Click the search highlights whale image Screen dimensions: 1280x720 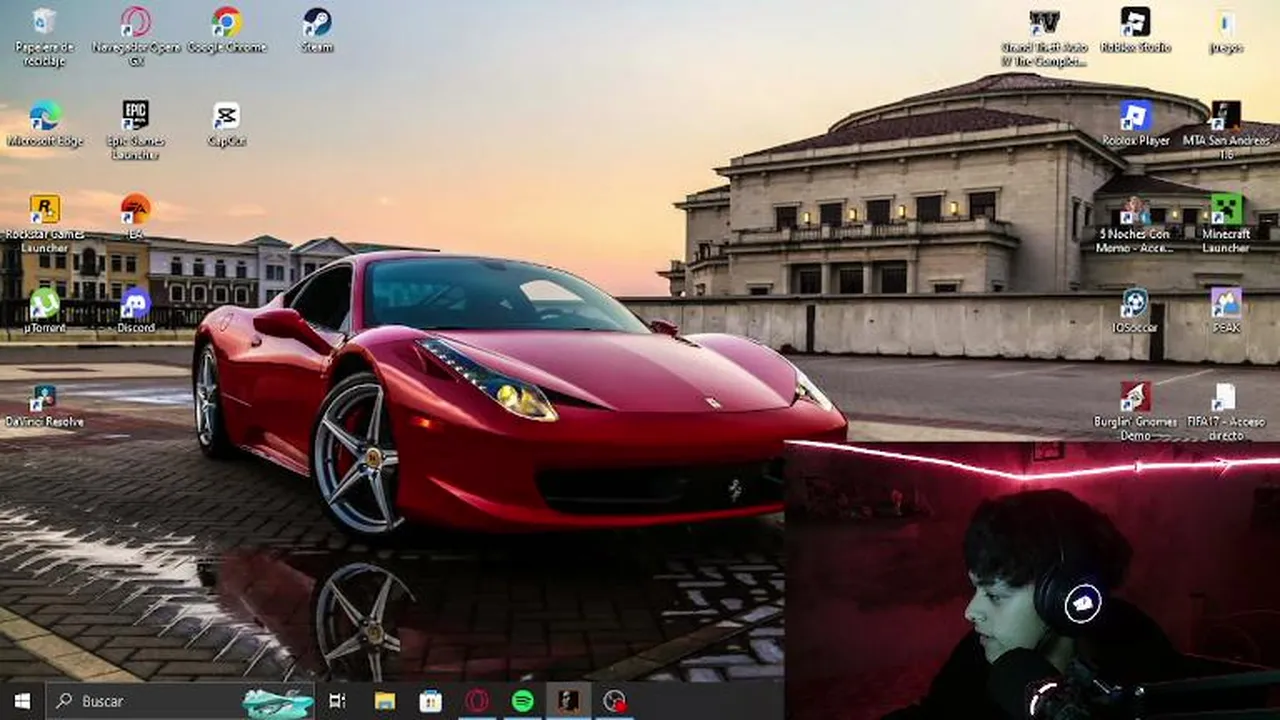tap(277, 703)
